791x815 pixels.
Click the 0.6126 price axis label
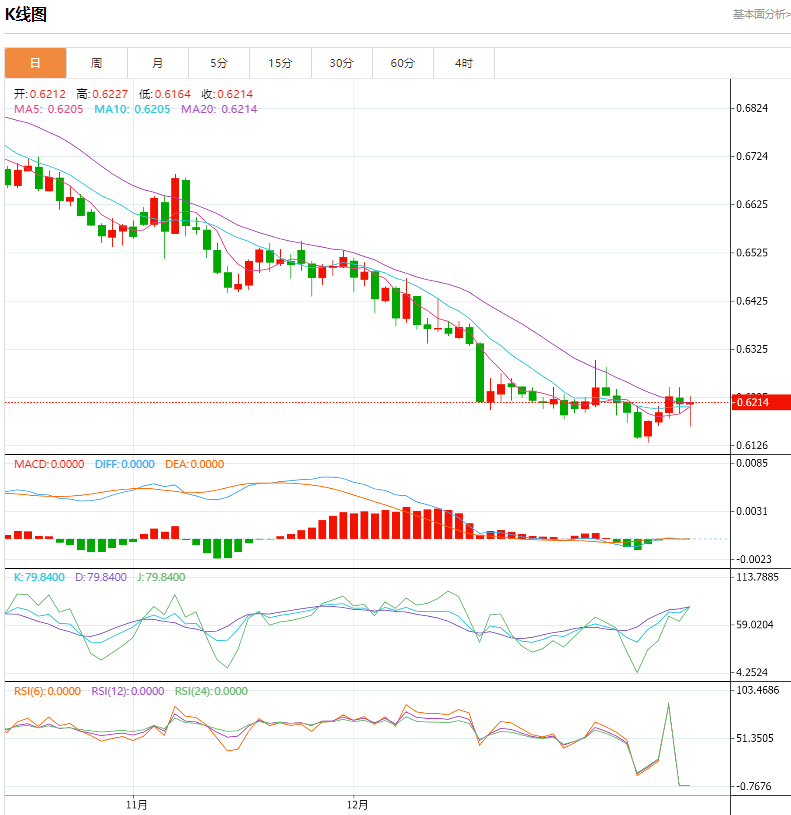click(x=752, y=445)
